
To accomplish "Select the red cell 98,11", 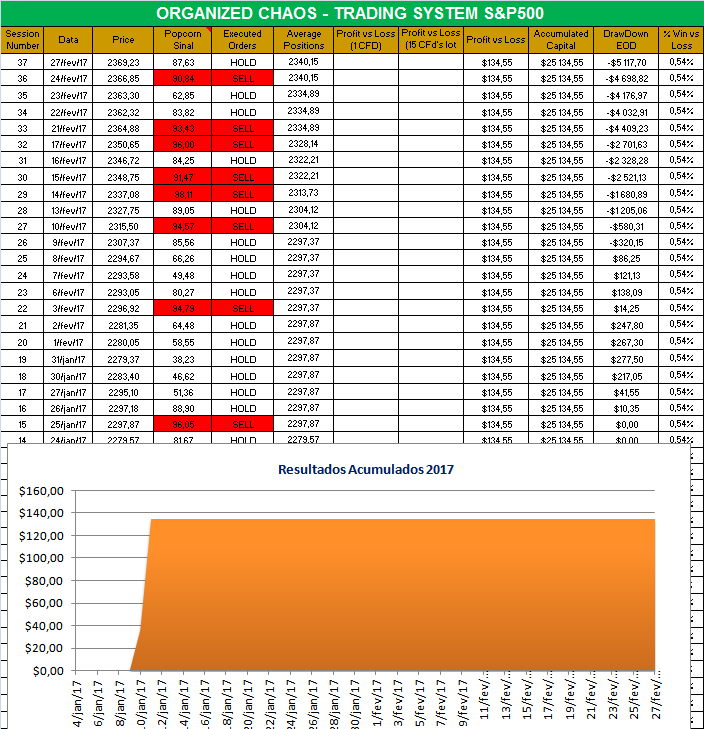I will click(183, 194).
